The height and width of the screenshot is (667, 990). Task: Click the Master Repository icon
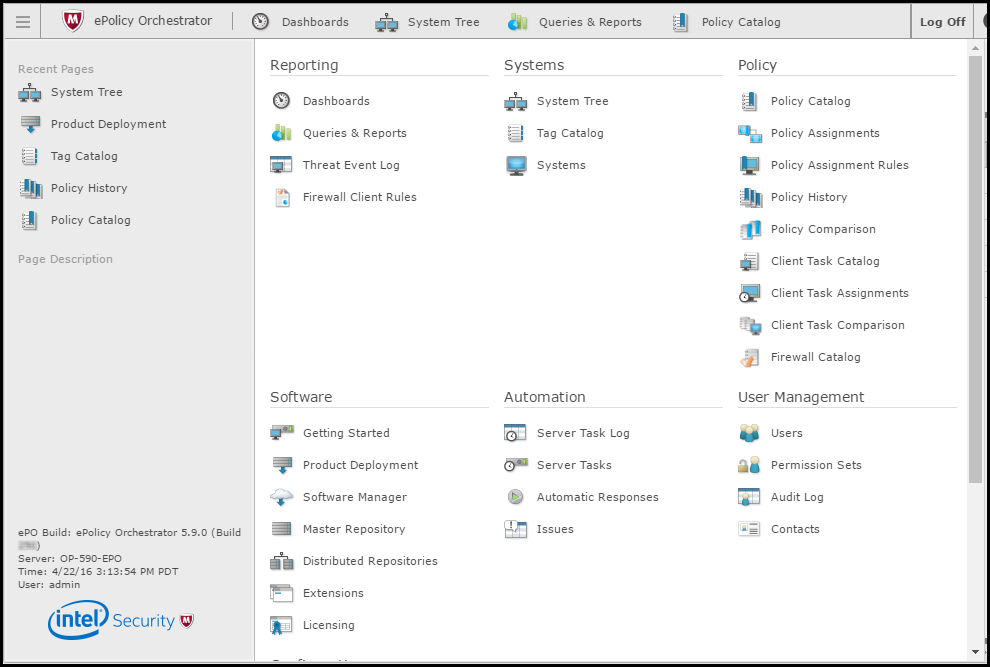click(x=282, y=529)
